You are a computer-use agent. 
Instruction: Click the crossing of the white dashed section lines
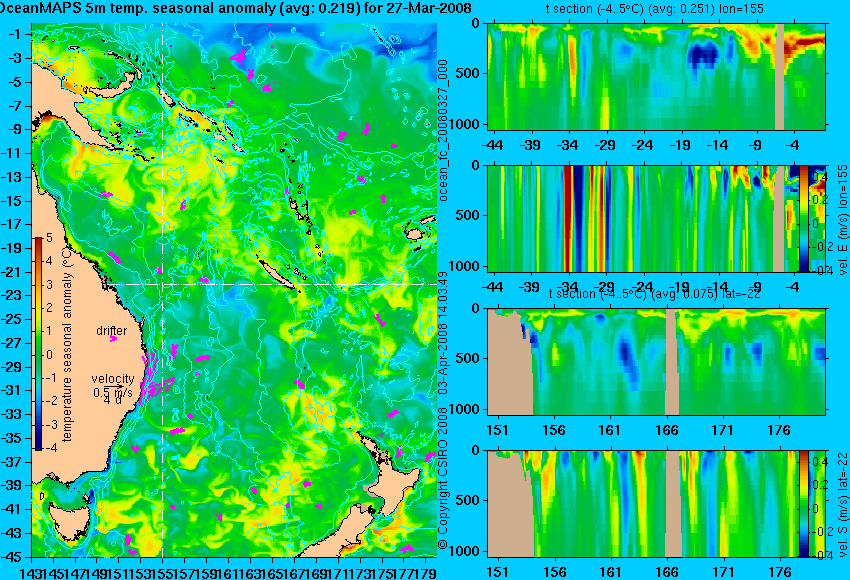click(x=163, y=284)
